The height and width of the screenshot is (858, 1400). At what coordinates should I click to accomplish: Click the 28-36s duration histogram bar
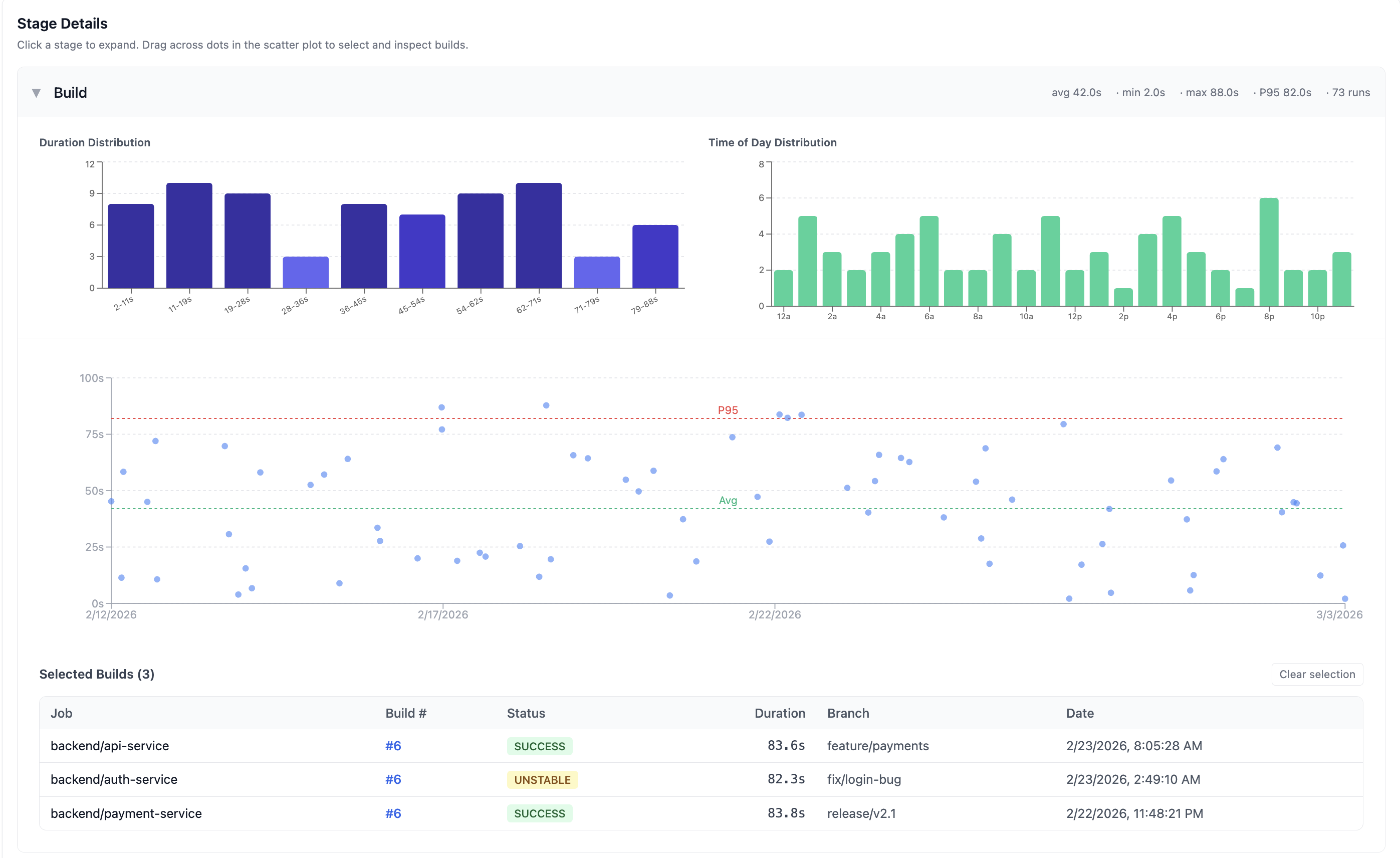tap(306, 273)
